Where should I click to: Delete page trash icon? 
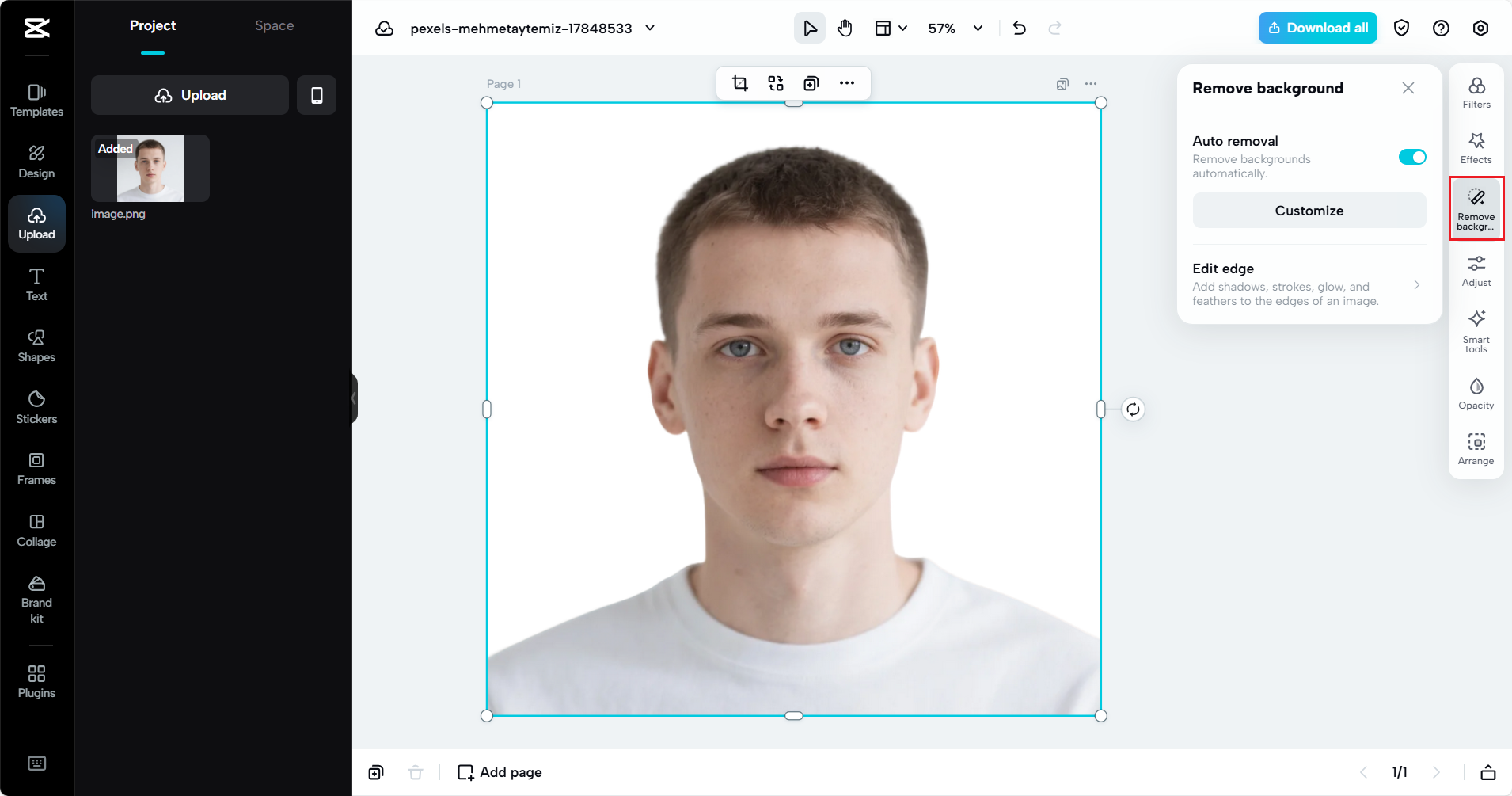point(416,772)
